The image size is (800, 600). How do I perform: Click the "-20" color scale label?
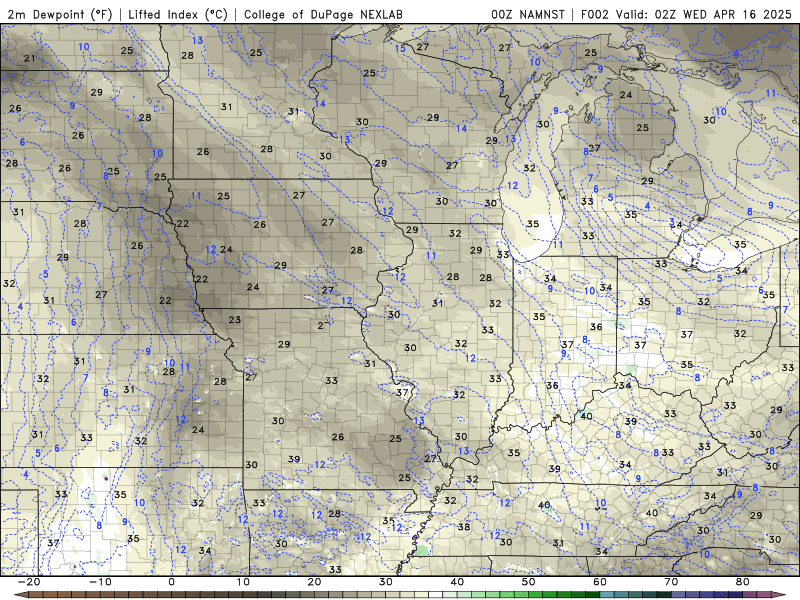pos(29,582)
